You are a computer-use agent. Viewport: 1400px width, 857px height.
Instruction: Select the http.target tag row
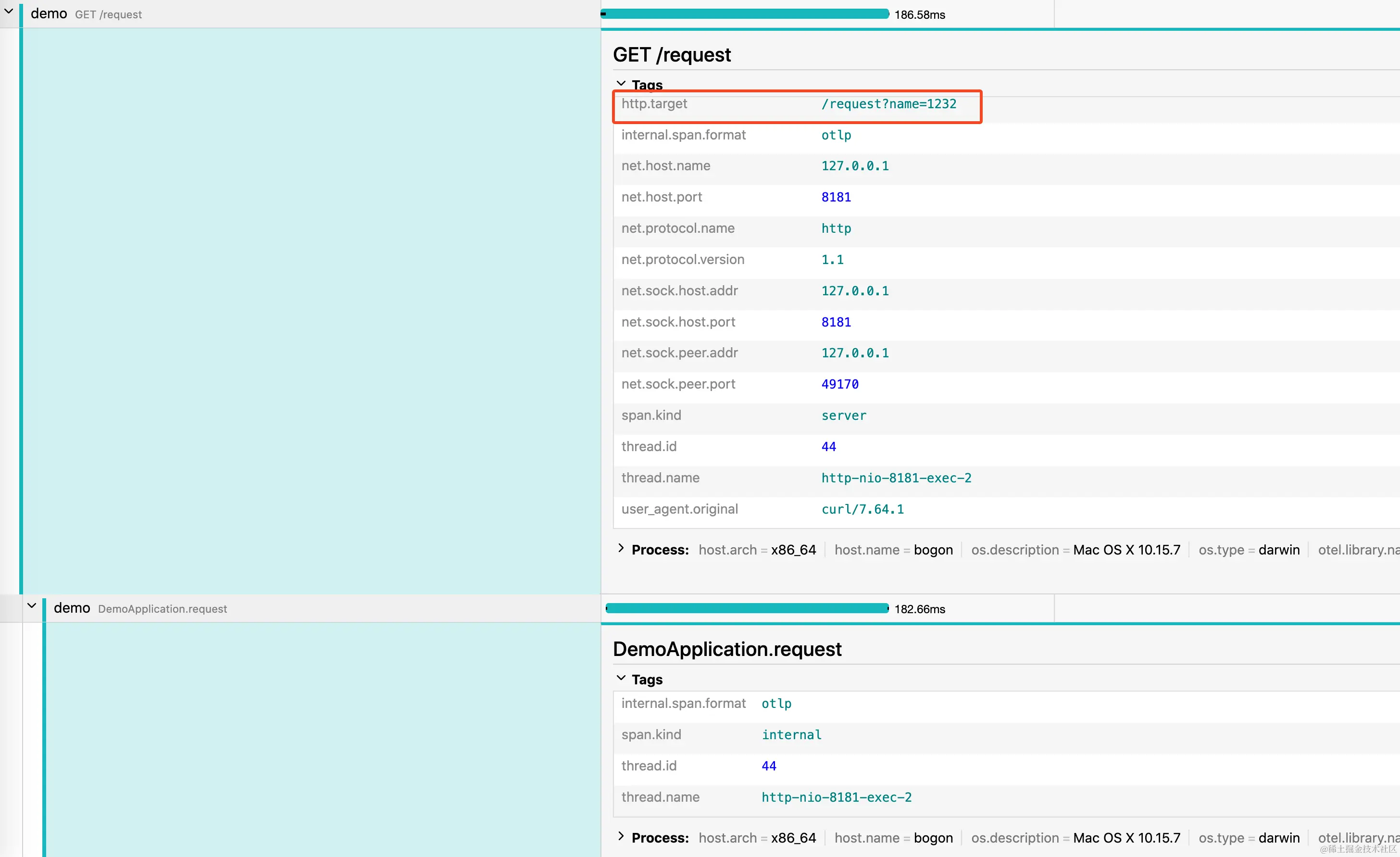click(654, 104)
